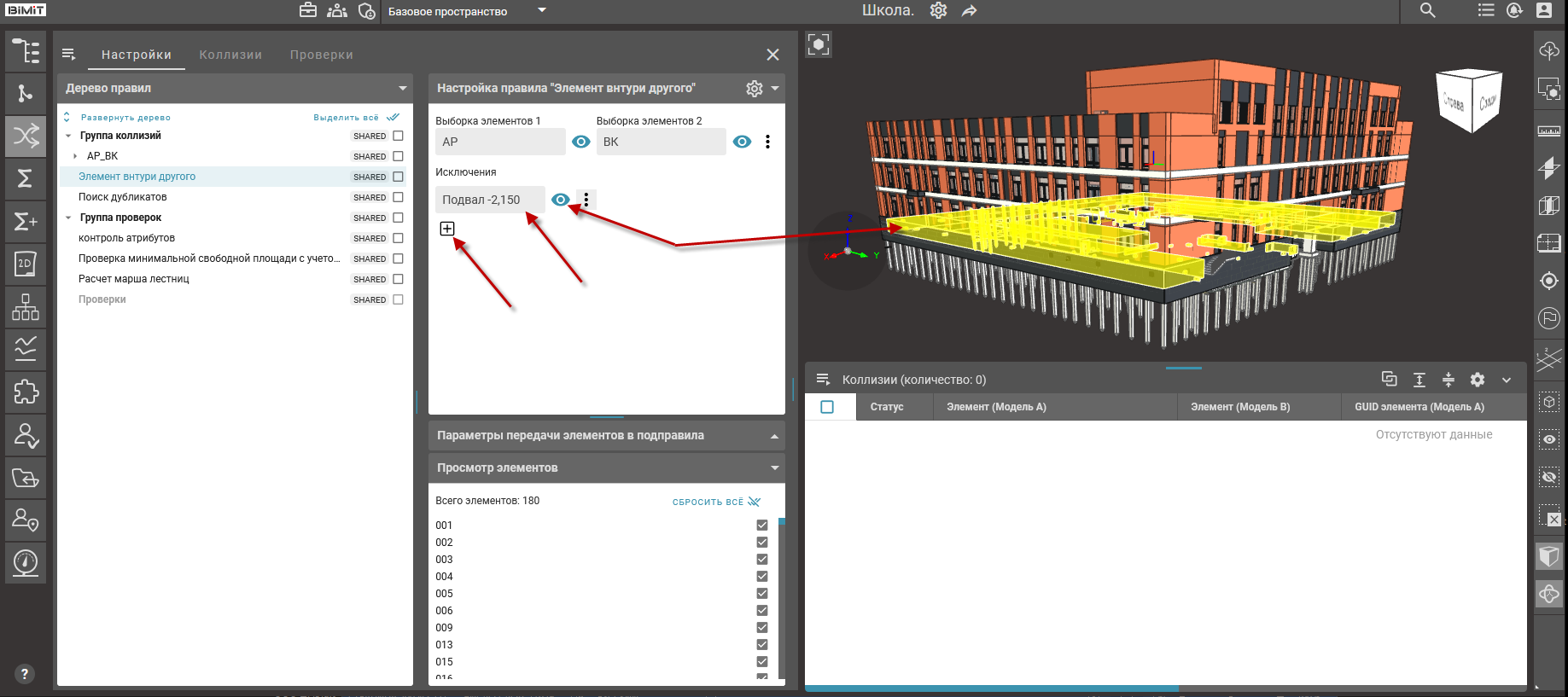
Task: Open rule settings gear icon
Action: click(x=754, y=89)
